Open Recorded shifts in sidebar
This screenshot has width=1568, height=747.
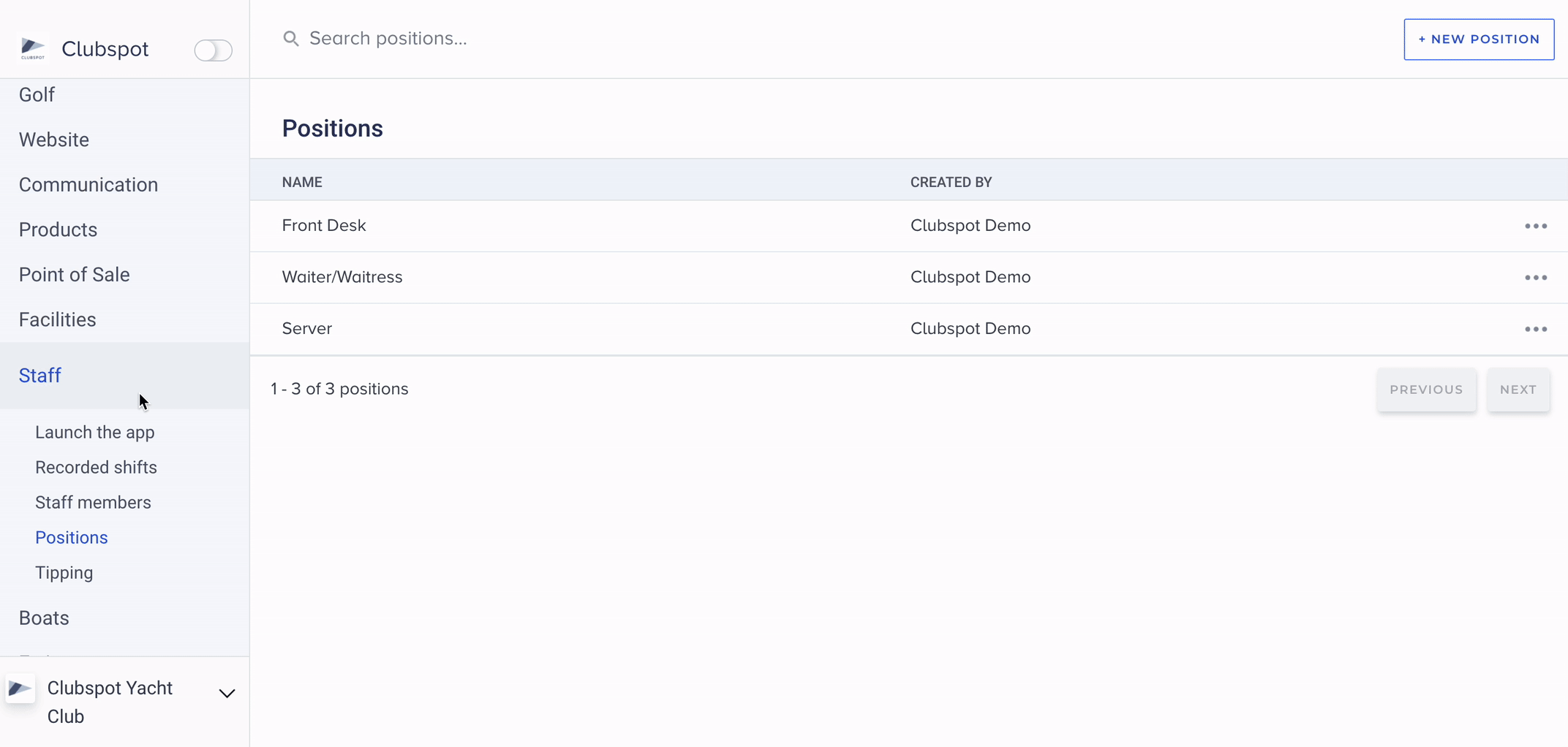tap(96, 468)
